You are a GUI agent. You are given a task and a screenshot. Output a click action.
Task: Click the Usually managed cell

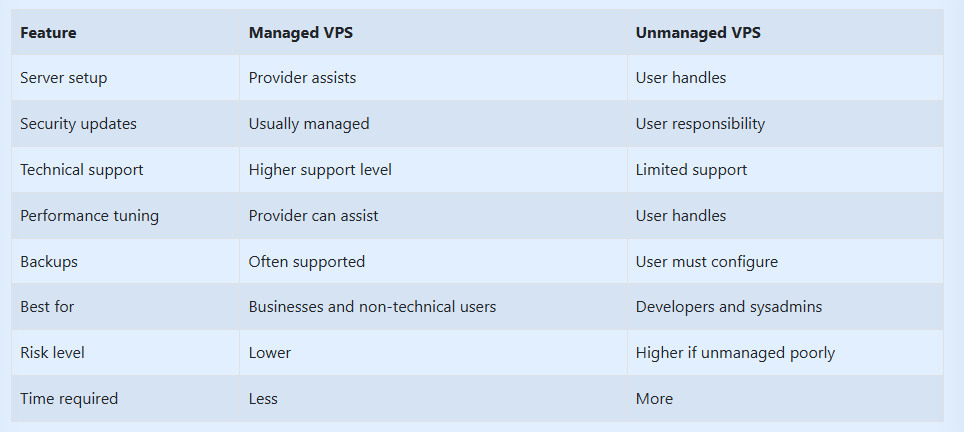(309, 124)
